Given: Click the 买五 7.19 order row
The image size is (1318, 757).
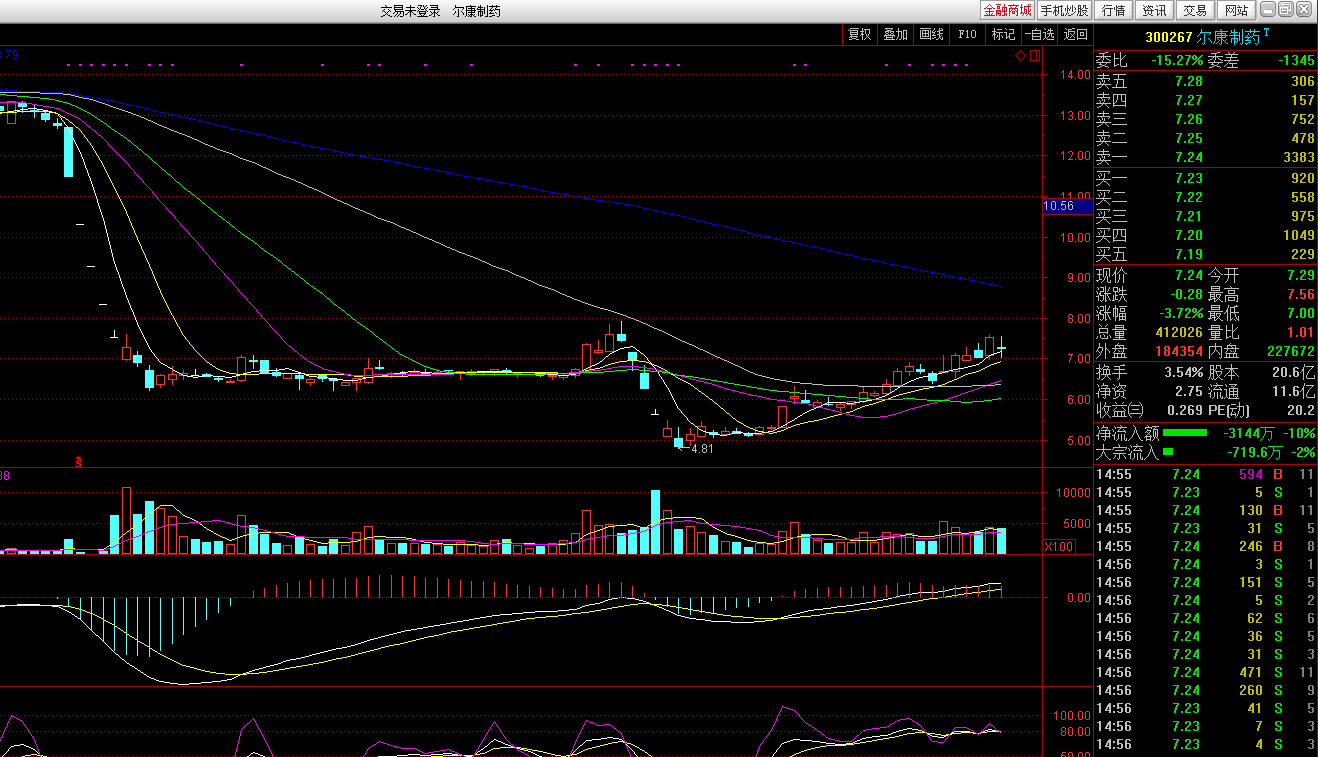Looking at the screenshot, I should coord(1206,254).
